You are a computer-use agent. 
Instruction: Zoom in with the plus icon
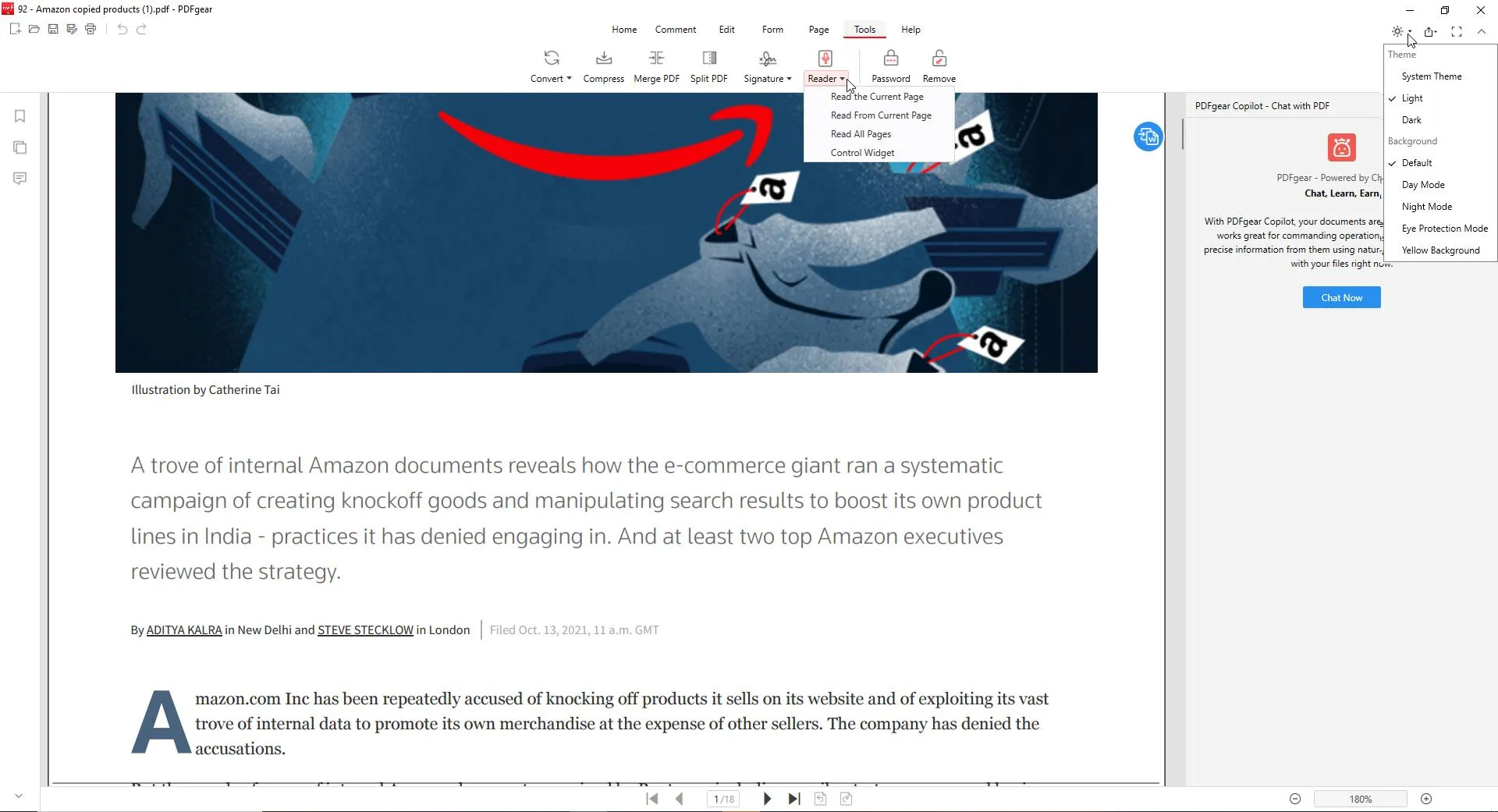(x=1426, y=799)
